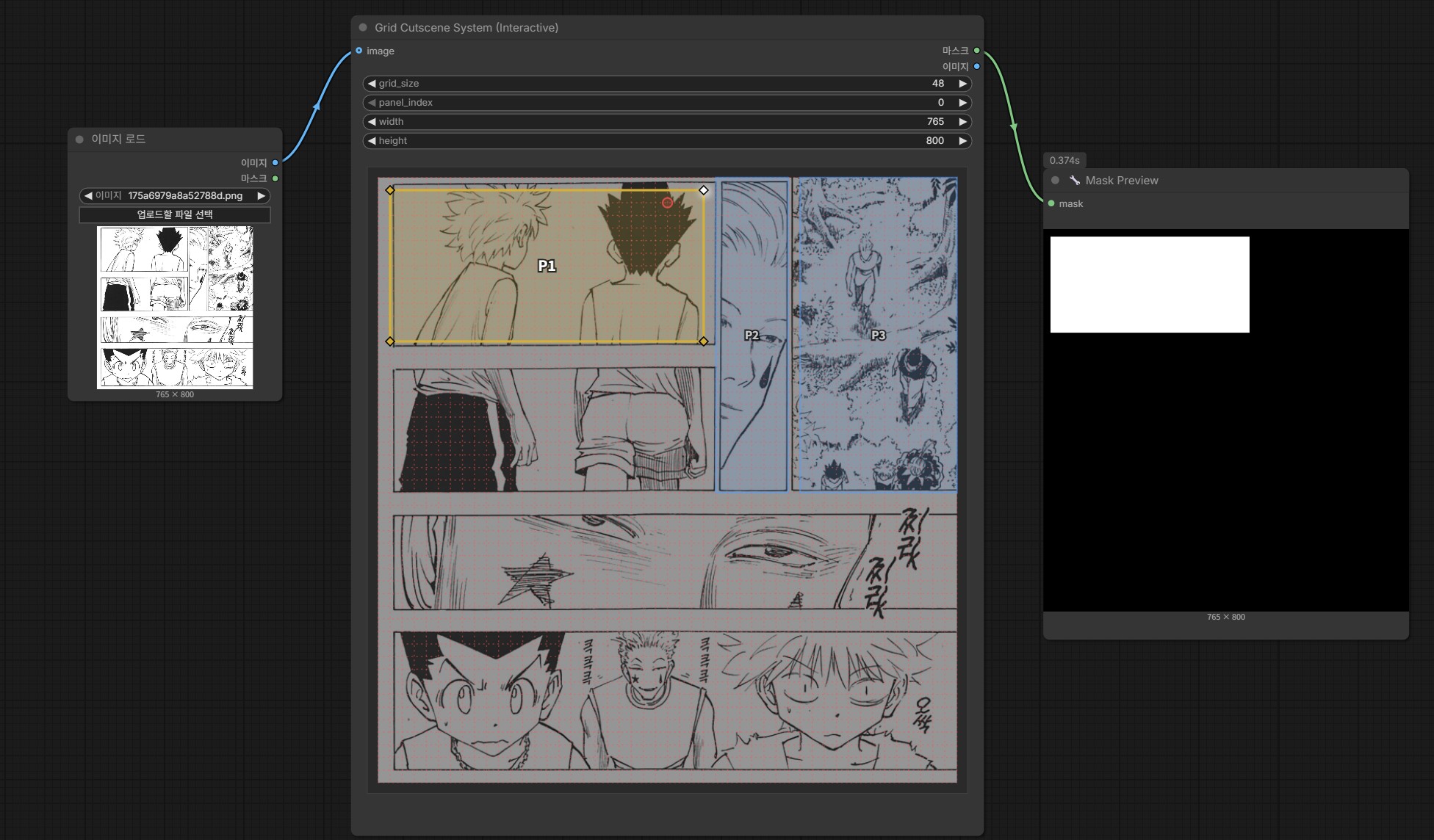Click the 이미지 output port on Grid Cutscene
The image size is (1434, 840).
point(976,67)
